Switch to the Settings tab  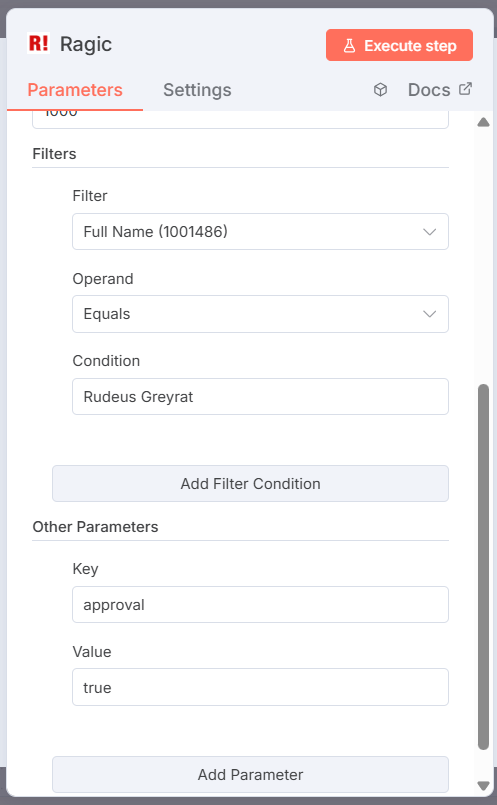[x=197, y=90]
